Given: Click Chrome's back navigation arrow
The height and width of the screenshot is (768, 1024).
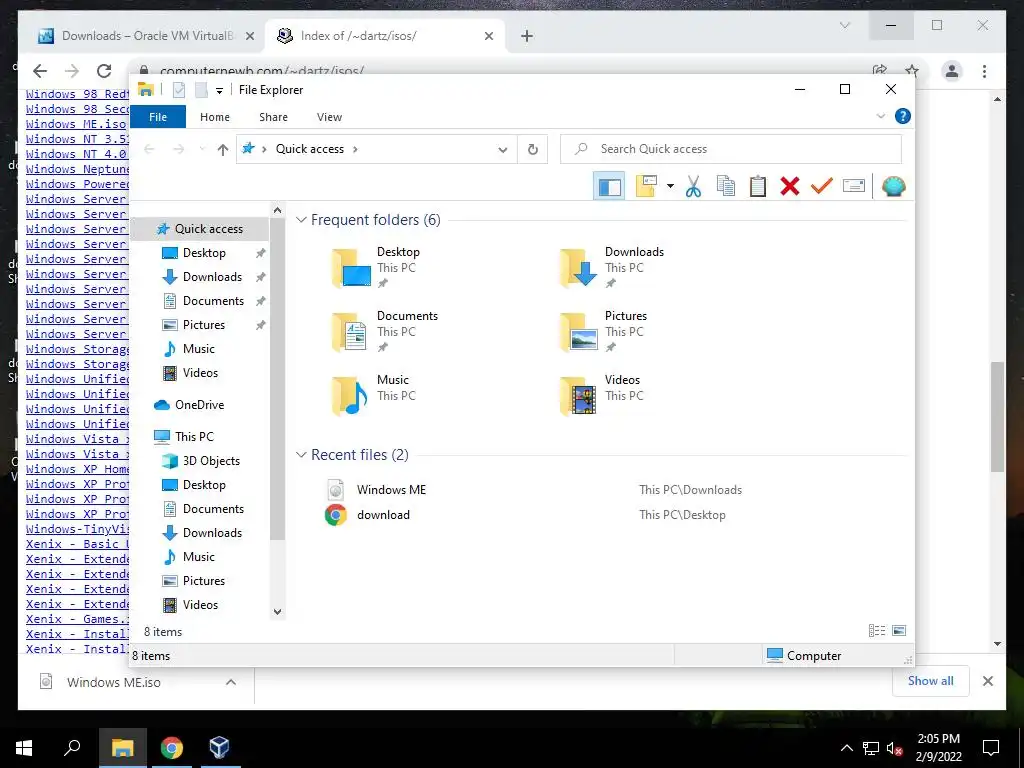Looking at the screenshot, I should point(40,71).
